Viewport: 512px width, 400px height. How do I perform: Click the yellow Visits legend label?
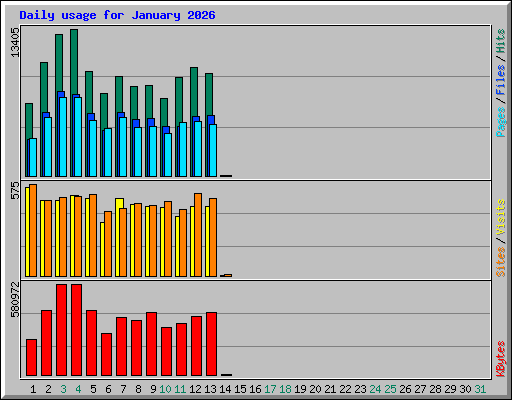(501, 218)
